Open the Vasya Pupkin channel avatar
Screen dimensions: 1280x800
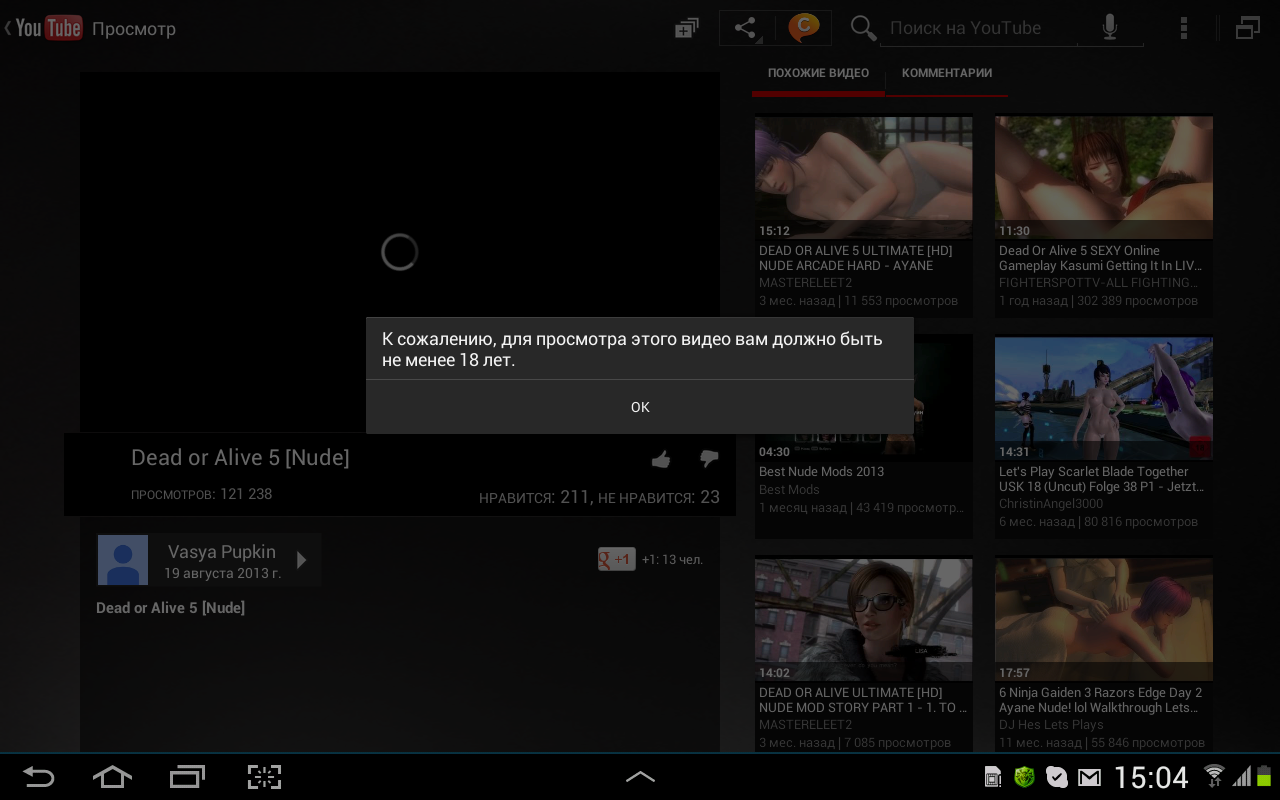[x=123, y=560]
